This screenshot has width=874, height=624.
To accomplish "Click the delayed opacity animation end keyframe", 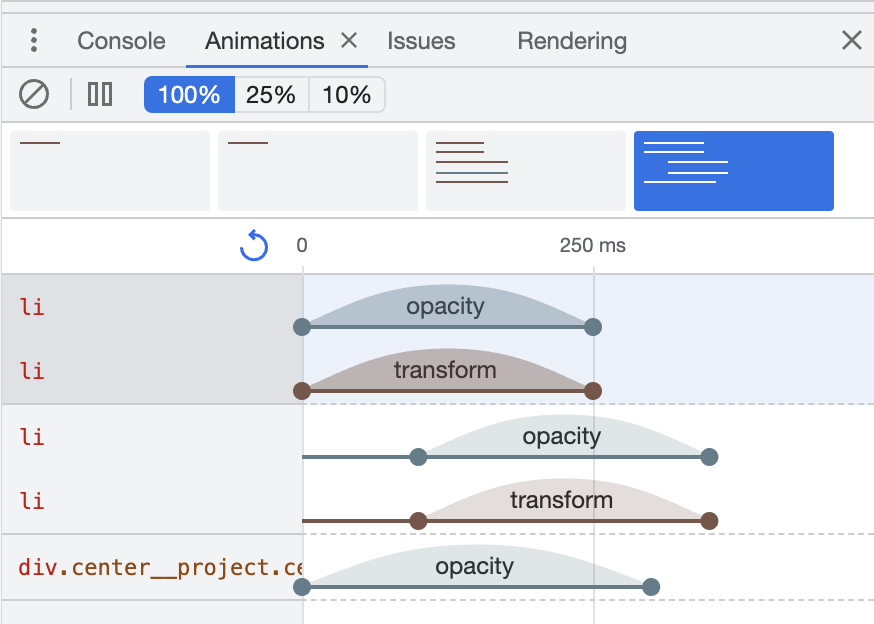I will (710, 457).
